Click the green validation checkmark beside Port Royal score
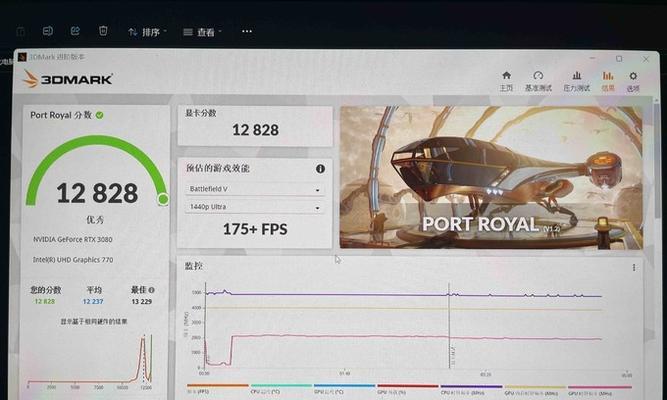This screenshot has width=667, height=400. (x=100, y=115)
